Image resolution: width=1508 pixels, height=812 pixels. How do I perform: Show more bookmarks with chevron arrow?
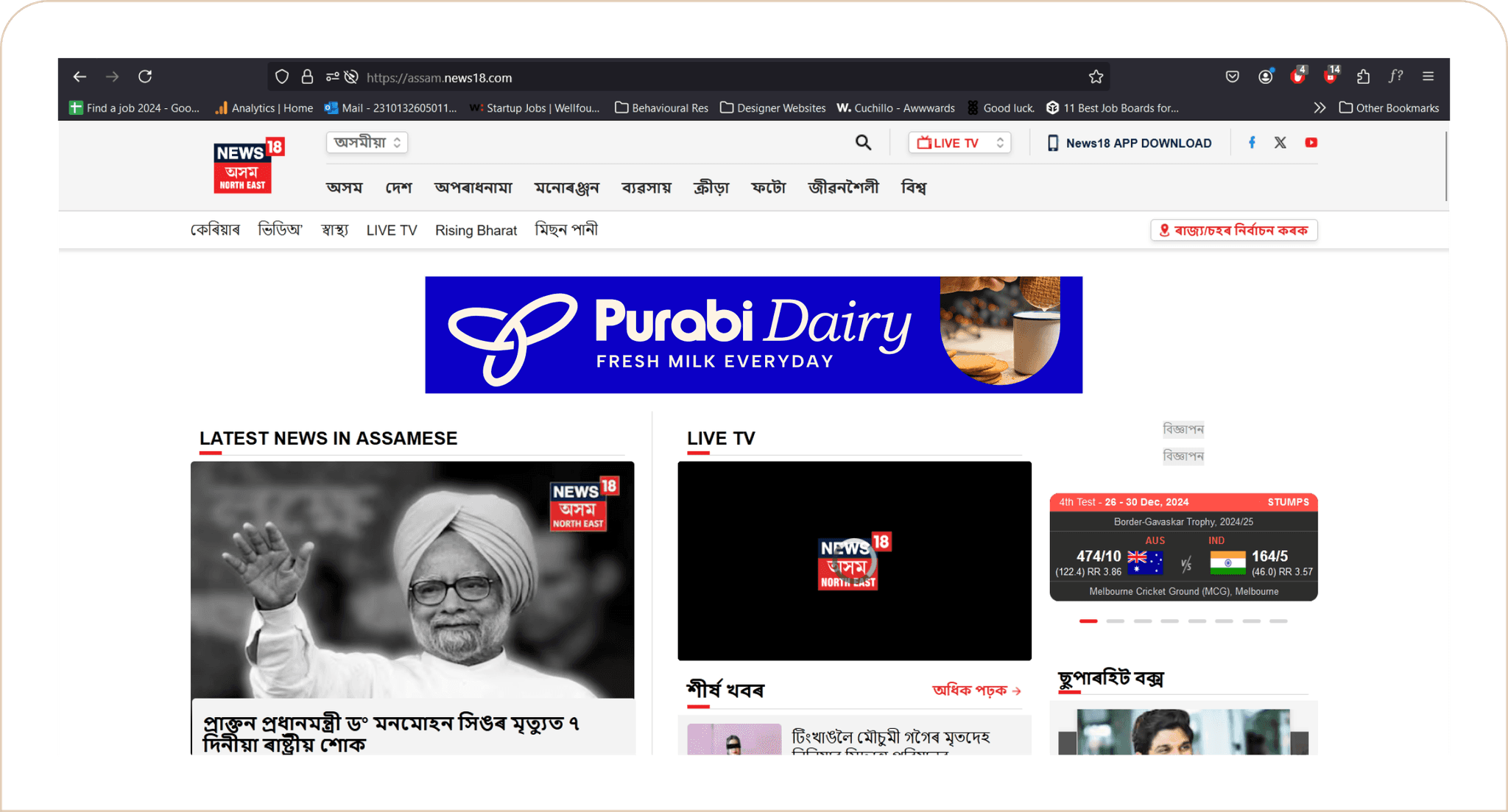[x=1319, y=108]
